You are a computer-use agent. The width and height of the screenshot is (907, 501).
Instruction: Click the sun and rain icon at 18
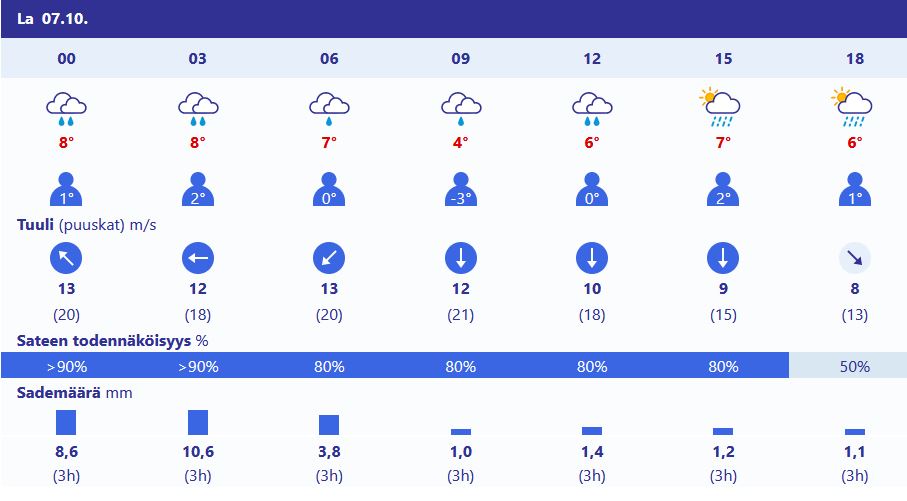pyautogui.click(x=851, y=108)
